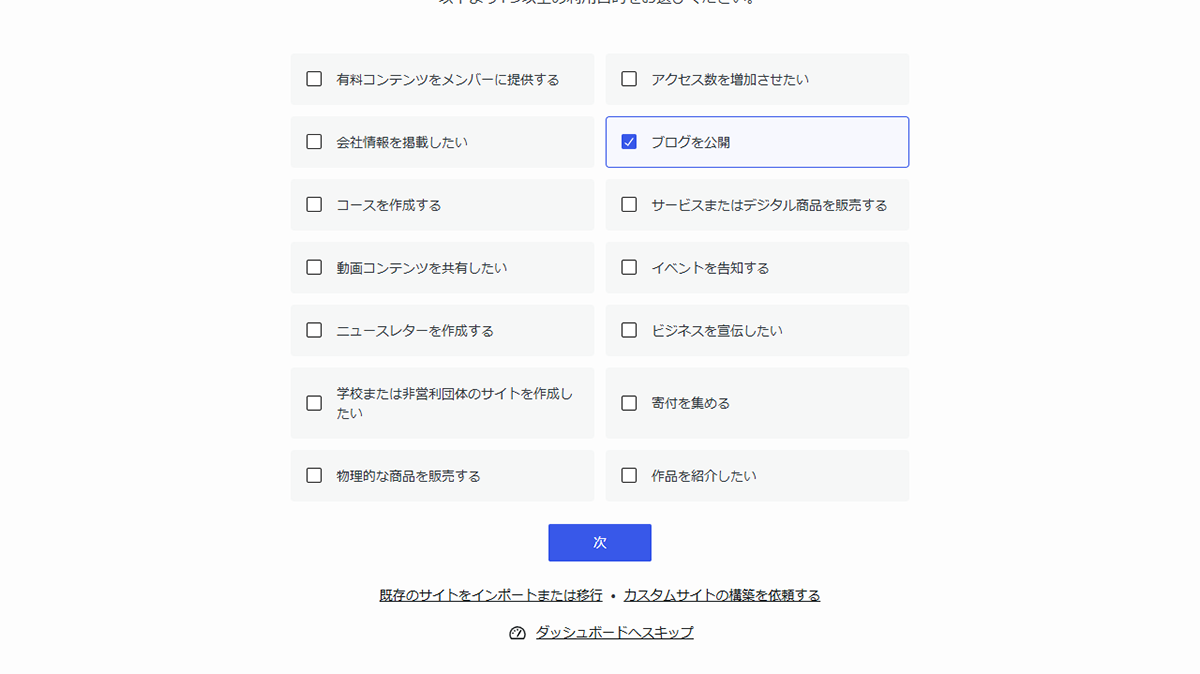Screen dimensions: 1200x674
Task: Enable the アクセス数を増加させたい option
Action: pyautogui.click(x=630, y=78)
